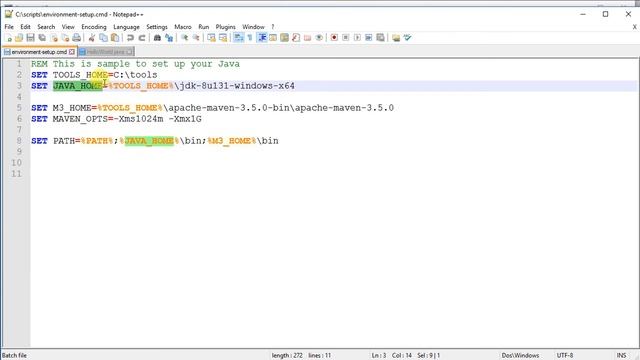Open Find with binoculars icon
Image resolution: width=640 pixels, height=360 pixels.
tap(157, 38)
